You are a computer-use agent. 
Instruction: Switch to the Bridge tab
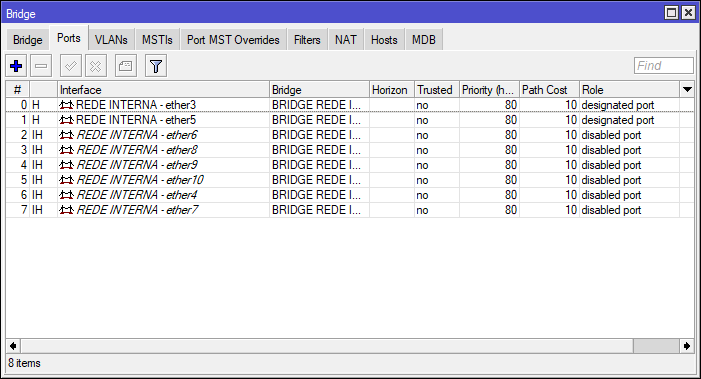coord(28,40)
